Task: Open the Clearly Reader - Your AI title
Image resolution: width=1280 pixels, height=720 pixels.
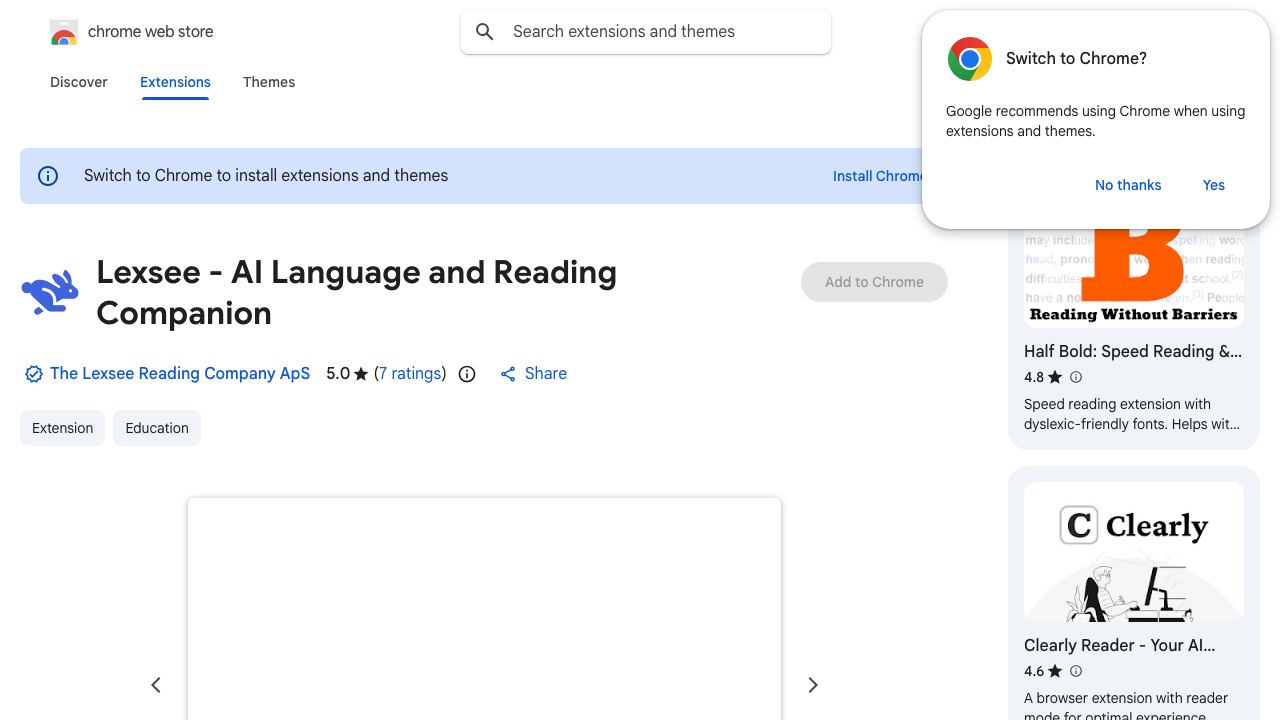Action: (1120, 646)
